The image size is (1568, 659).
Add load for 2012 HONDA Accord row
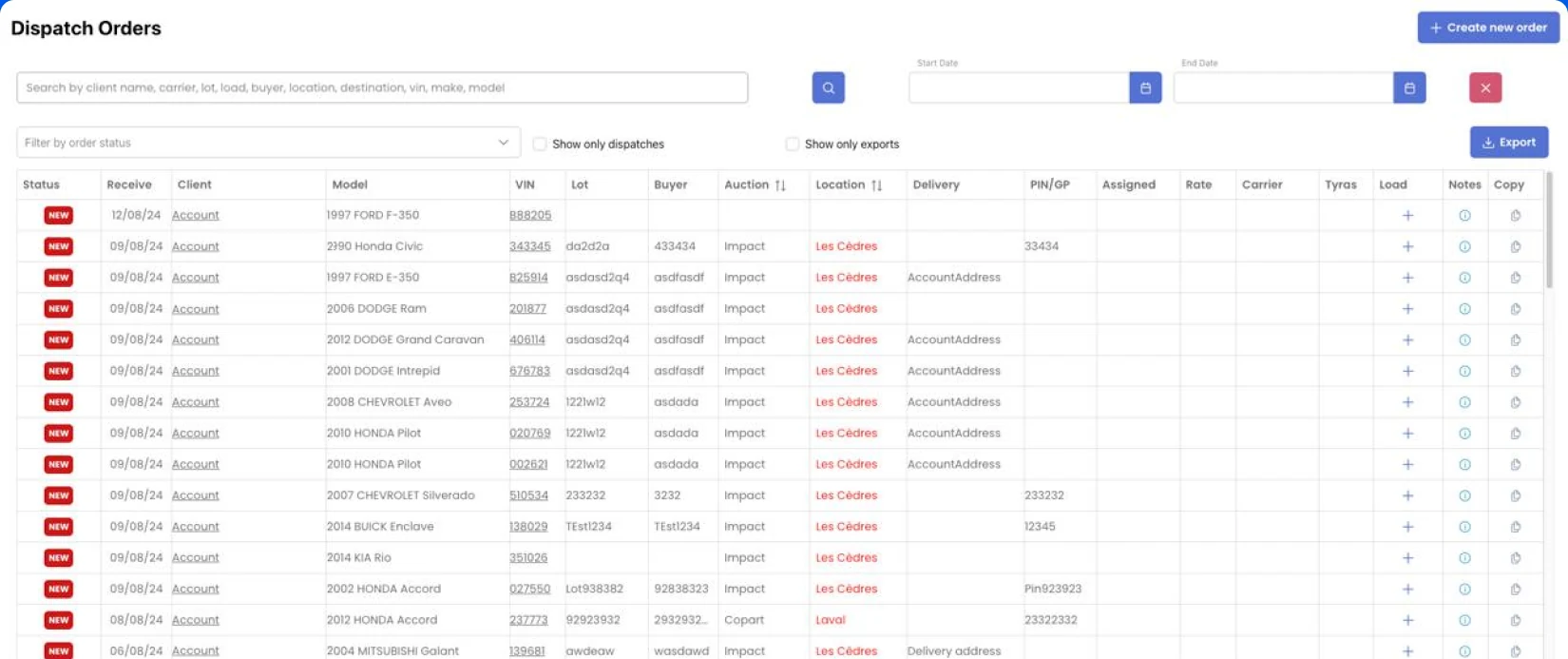pyautogui.click(x=1407, y=620)
